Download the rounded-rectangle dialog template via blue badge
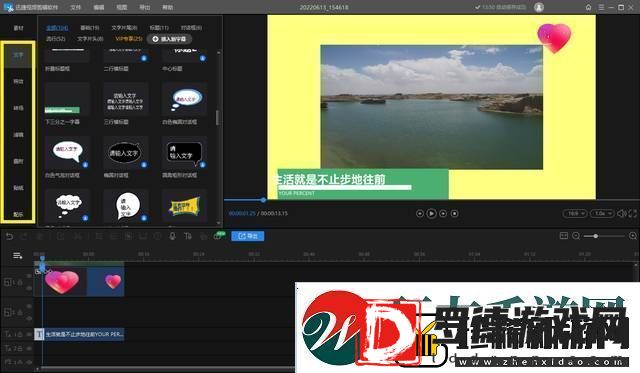This screenshot has width=640, height=373. 202,165
